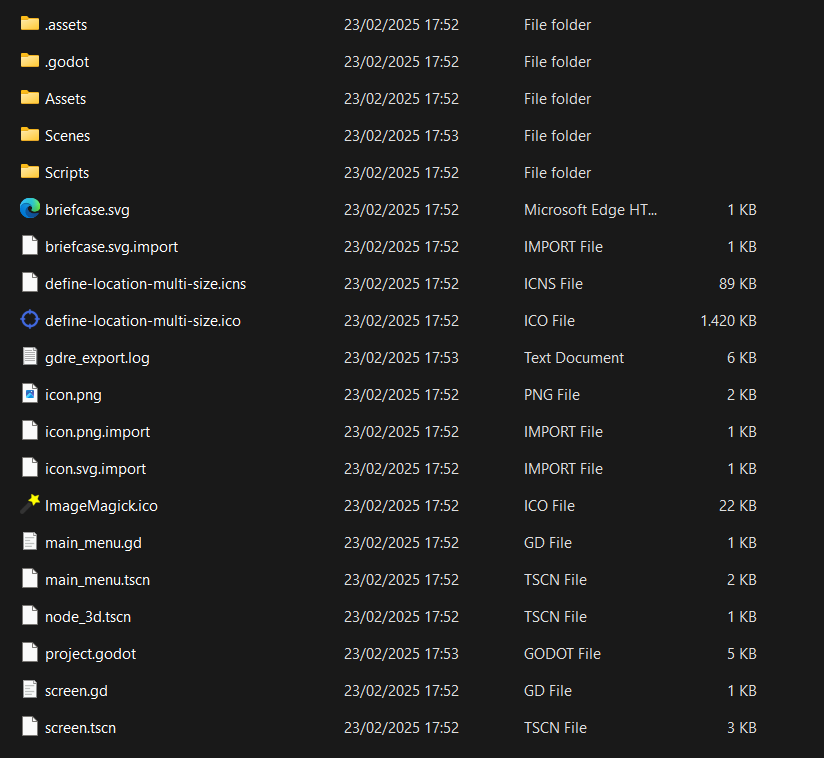Click the gdre_export.log text document icon
824x758 pixels.
[29, 357]
